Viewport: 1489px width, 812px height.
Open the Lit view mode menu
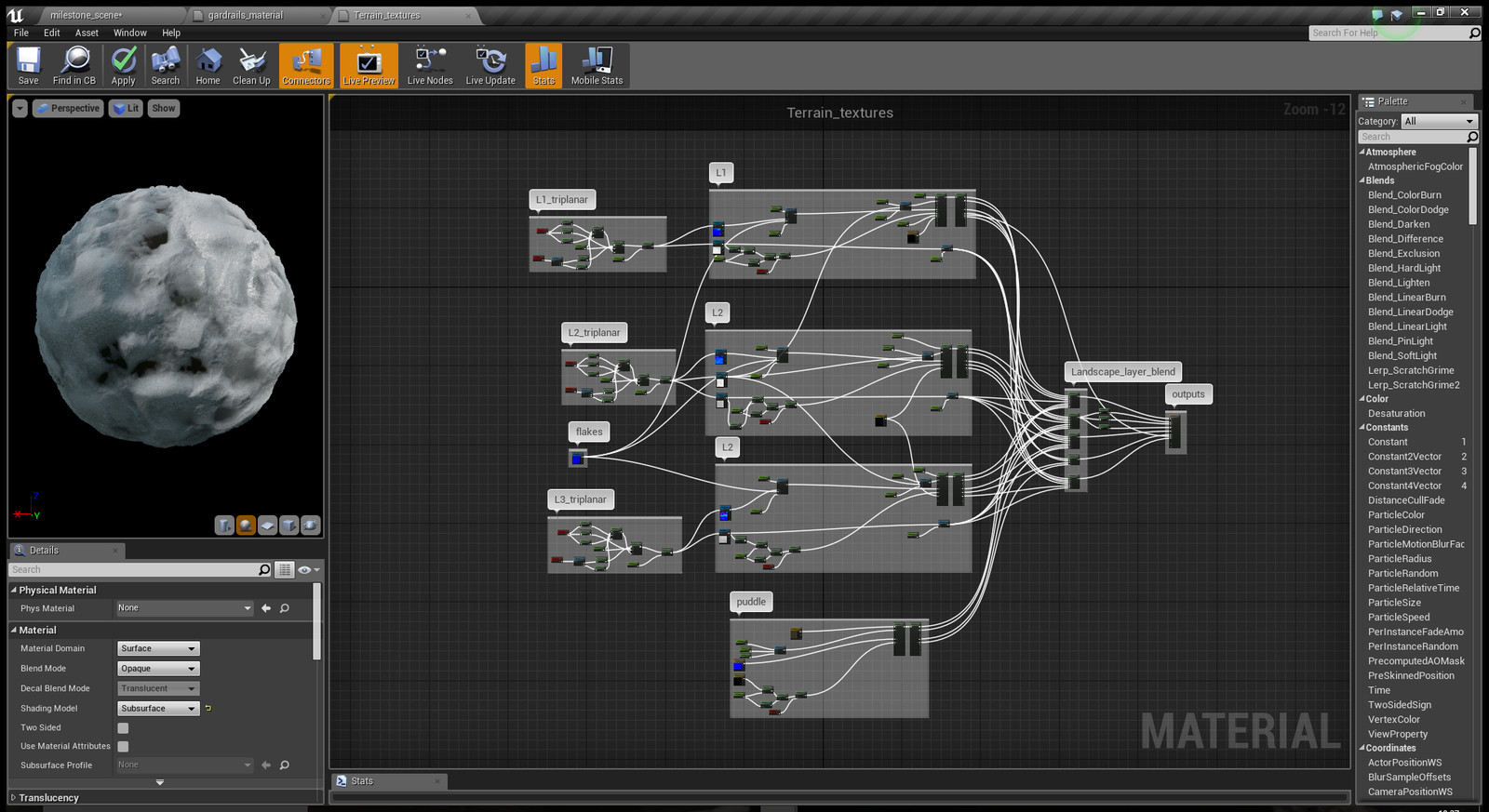pyautogui.click(x=126, y=108)
